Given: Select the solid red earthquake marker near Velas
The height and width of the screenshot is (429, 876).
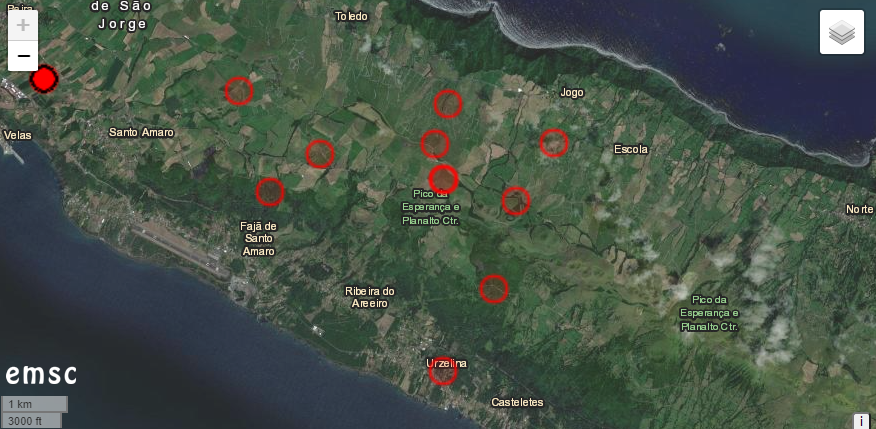Looking at the screenshot, I should (x=44, y=79).
